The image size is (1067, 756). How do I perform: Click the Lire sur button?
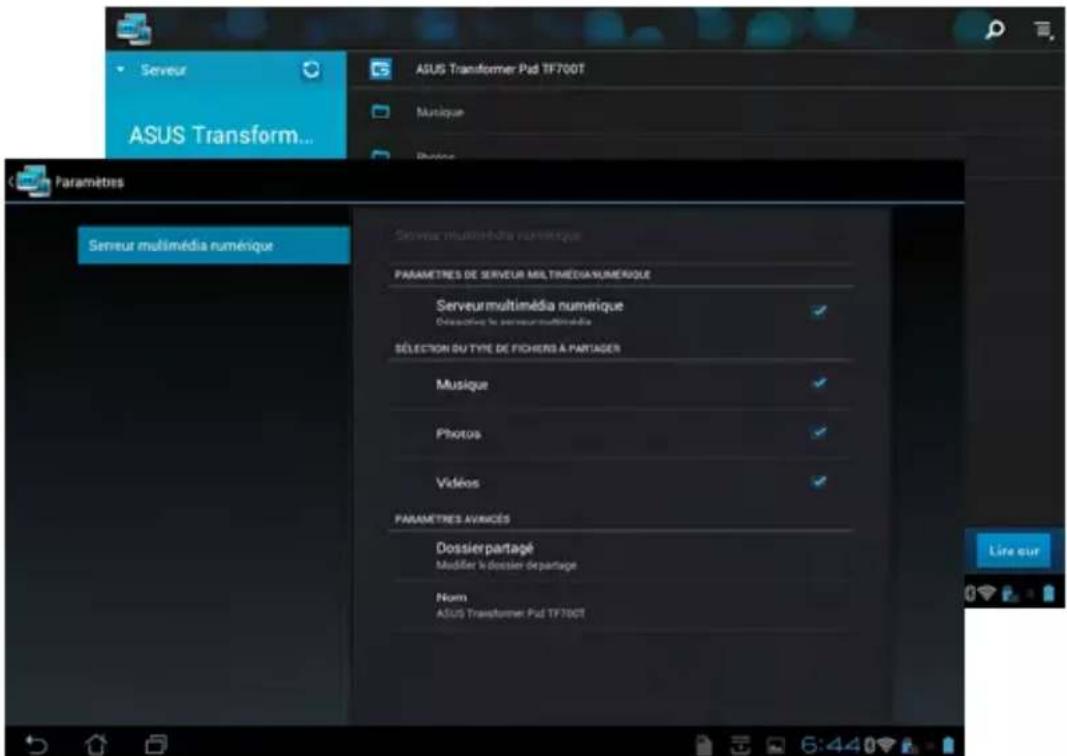click(x=1014, y=550)
